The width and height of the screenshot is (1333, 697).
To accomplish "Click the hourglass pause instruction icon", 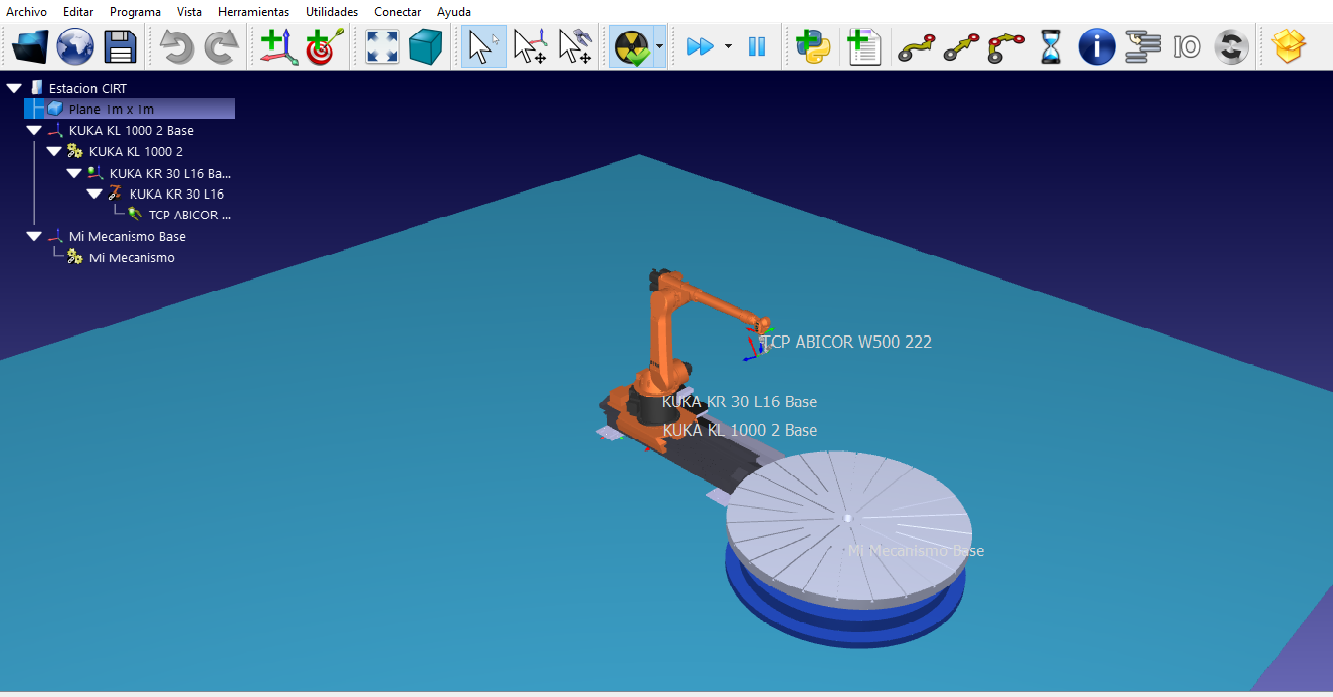I will [1051, 47].
